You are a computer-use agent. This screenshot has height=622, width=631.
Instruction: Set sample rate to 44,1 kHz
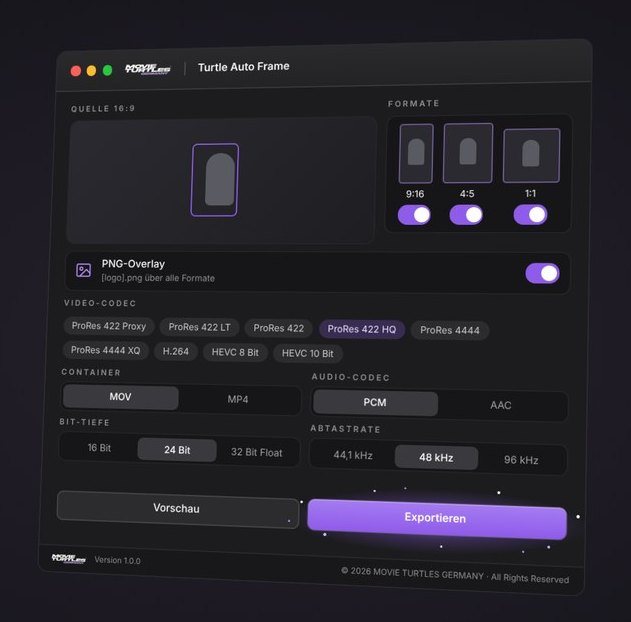click(353, 455)
